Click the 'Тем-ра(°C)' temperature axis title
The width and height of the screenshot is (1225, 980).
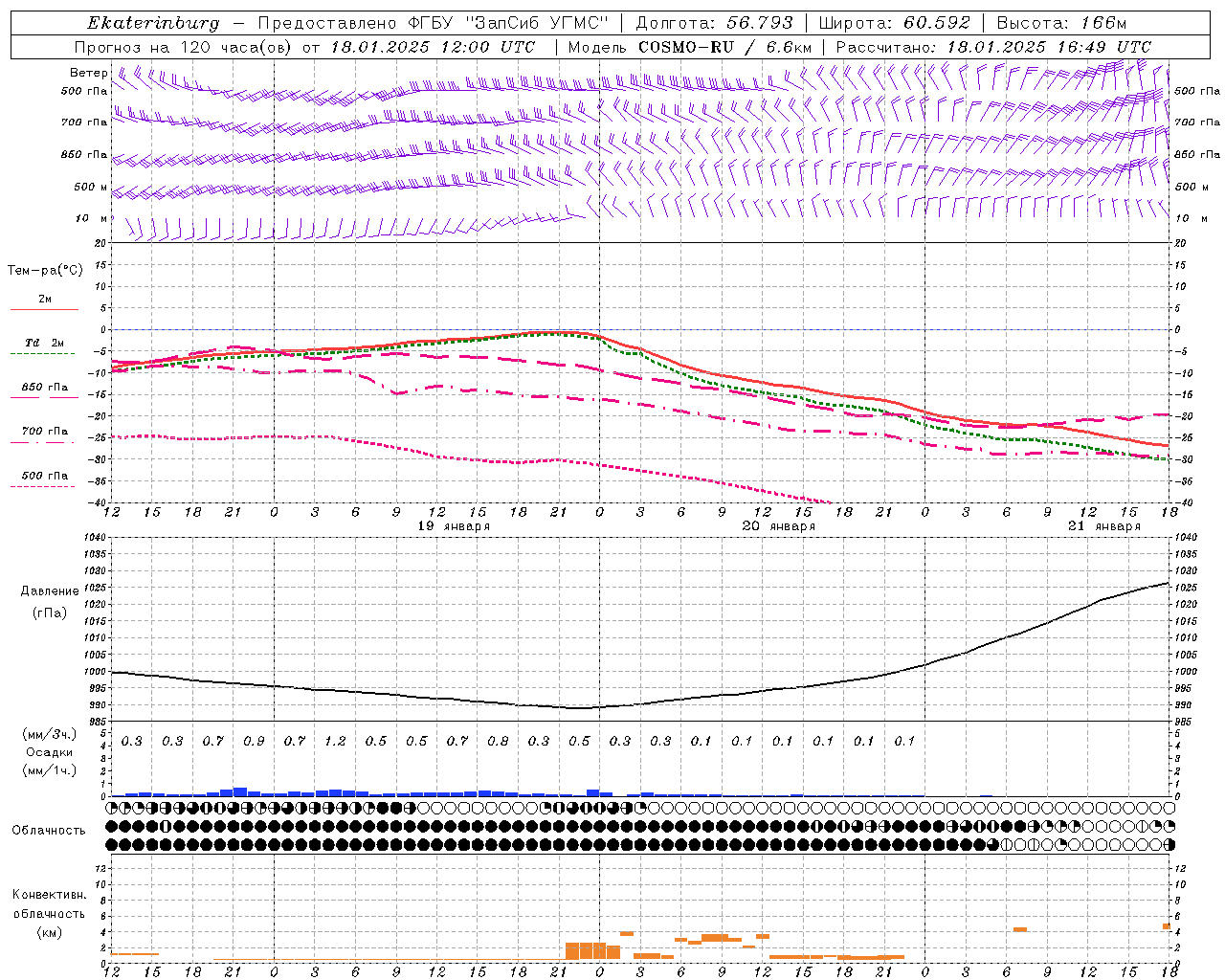coord(45,271)
